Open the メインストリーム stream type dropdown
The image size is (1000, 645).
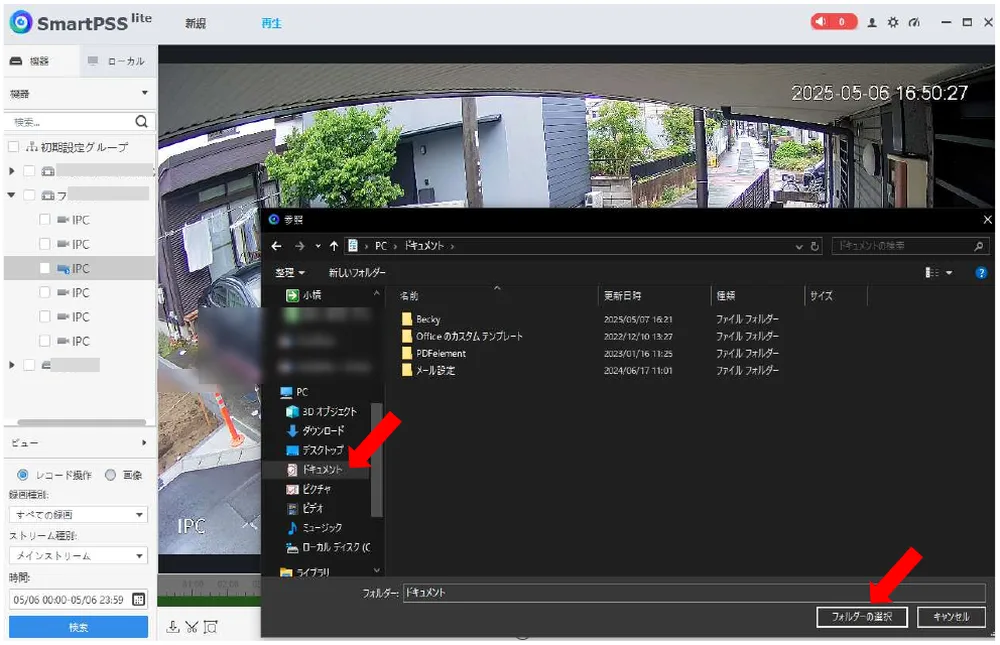pyautogui.click(x=78, y=555)
